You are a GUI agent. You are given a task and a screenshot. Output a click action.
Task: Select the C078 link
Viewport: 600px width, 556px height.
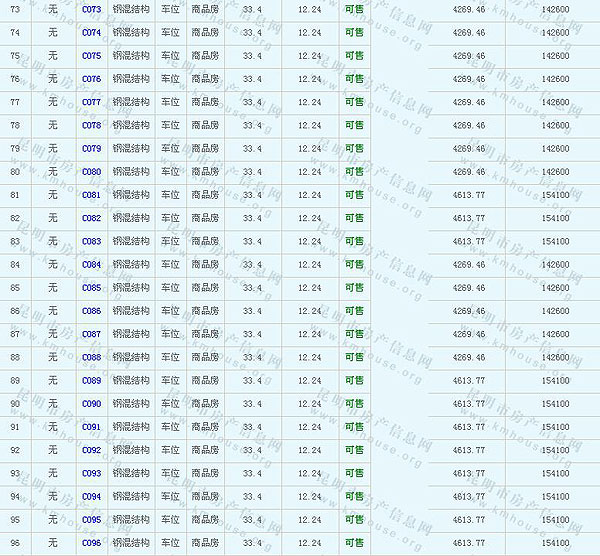coord(91,125)
